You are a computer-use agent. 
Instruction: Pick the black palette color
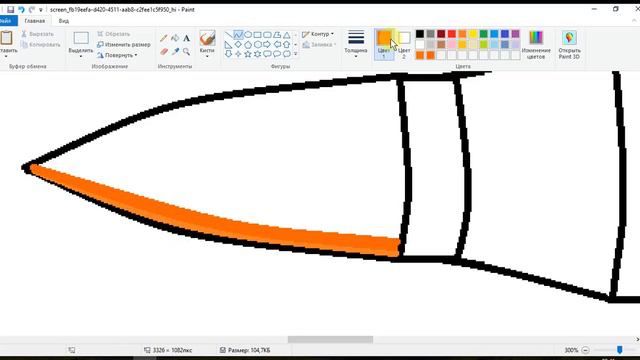[x=420, y=34]
